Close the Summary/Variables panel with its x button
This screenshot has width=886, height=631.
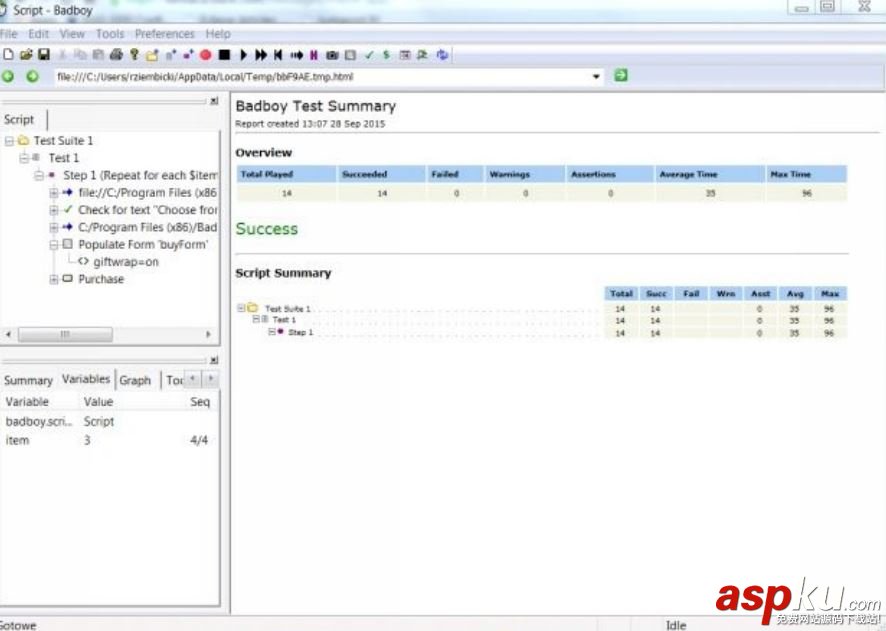coord(214,360)
